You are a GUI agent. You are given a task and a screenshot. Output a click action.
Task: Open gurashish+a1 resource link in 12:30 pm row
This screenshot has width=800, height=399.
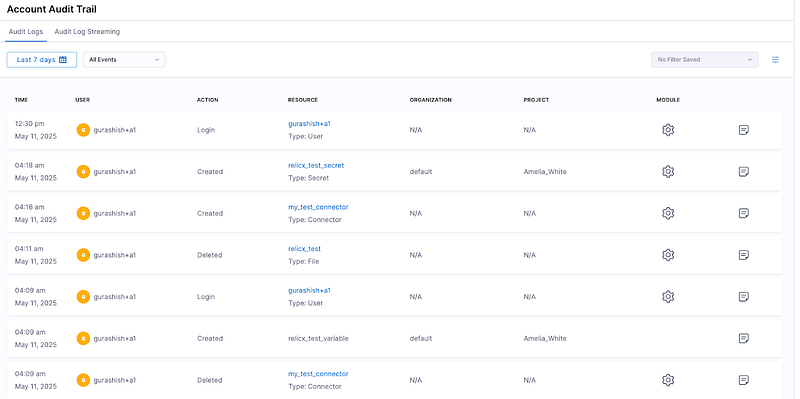310,124
